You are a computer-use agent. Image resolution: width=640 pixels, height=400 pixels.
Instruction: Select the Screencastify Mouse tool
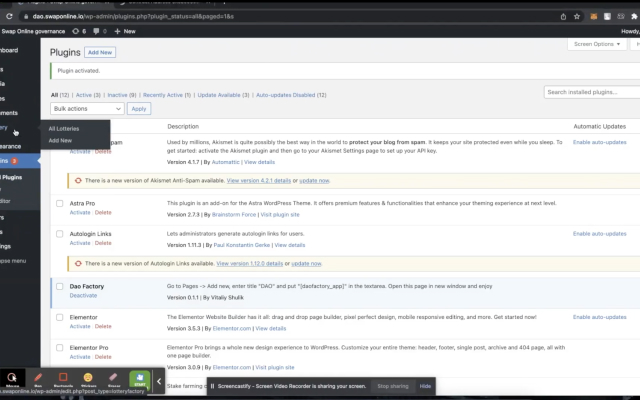click(13, 381)
